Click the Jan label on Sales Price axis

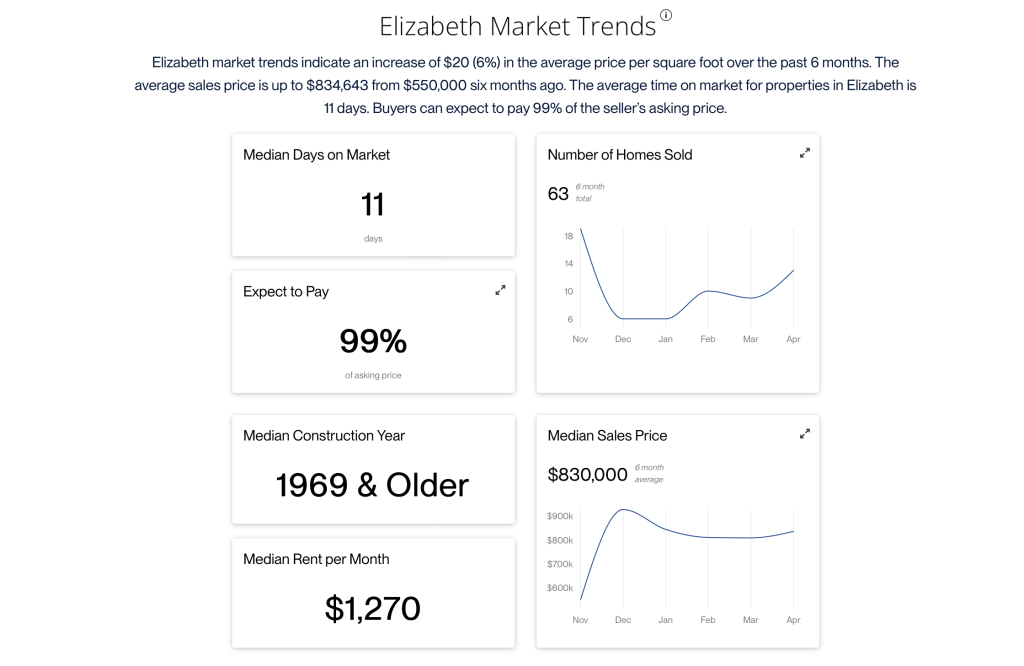(665, 620)
